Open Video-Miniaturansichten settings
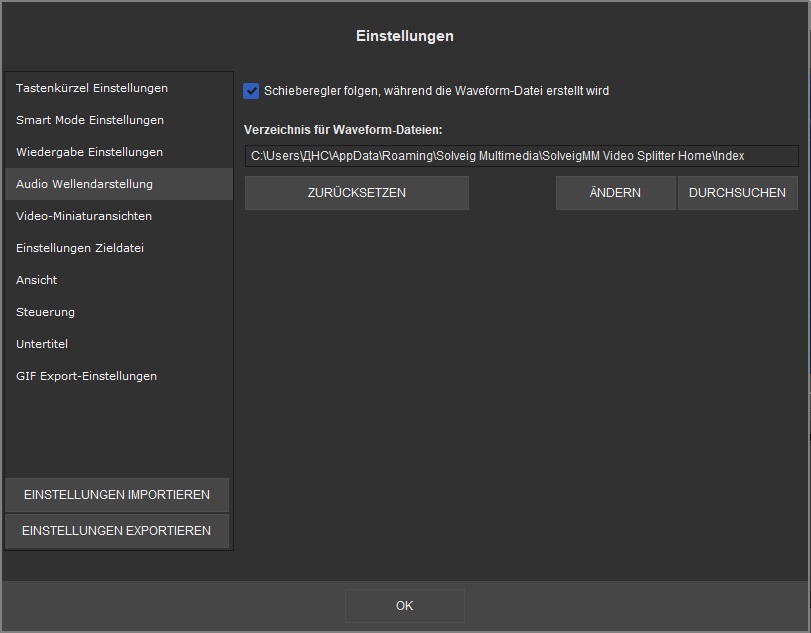 click(84, 216)
